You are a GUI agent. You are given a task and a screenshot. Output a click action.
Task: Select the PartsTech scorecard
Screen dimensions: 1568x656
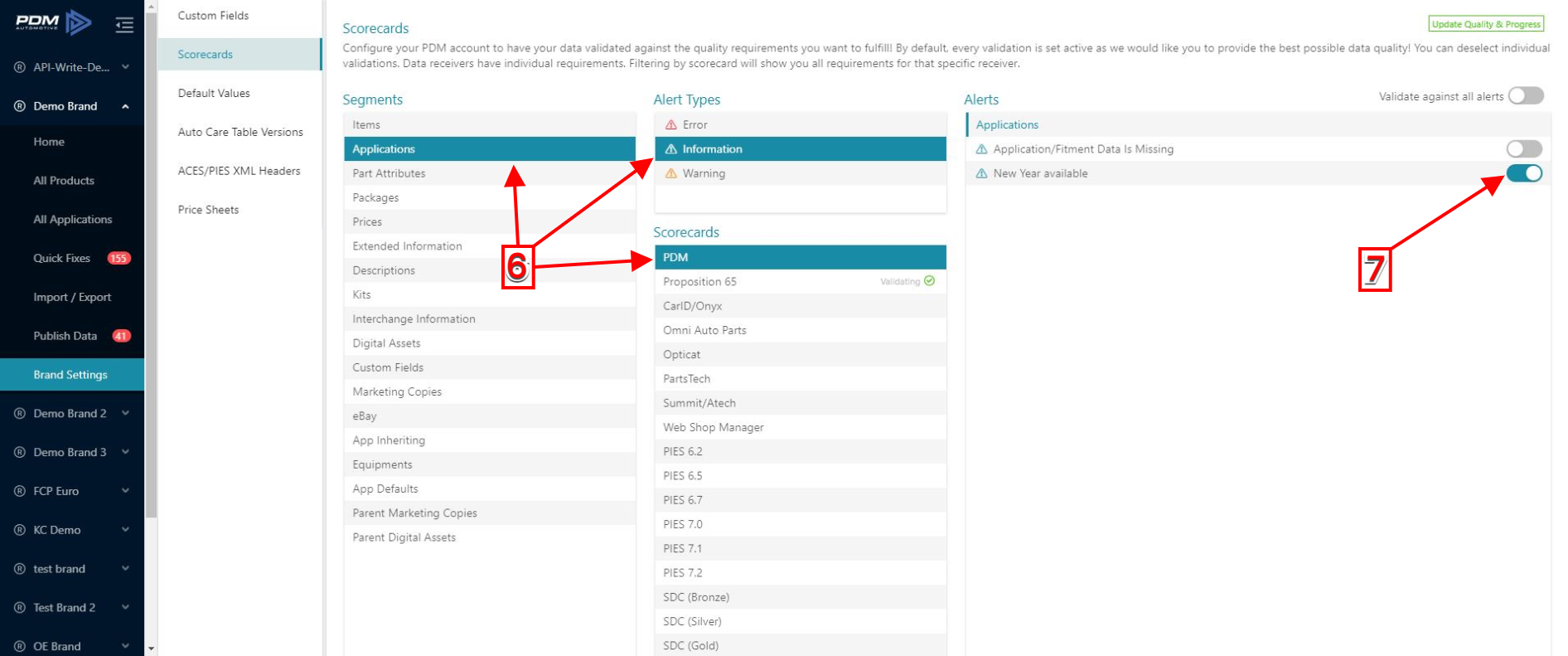coord(801,379)
